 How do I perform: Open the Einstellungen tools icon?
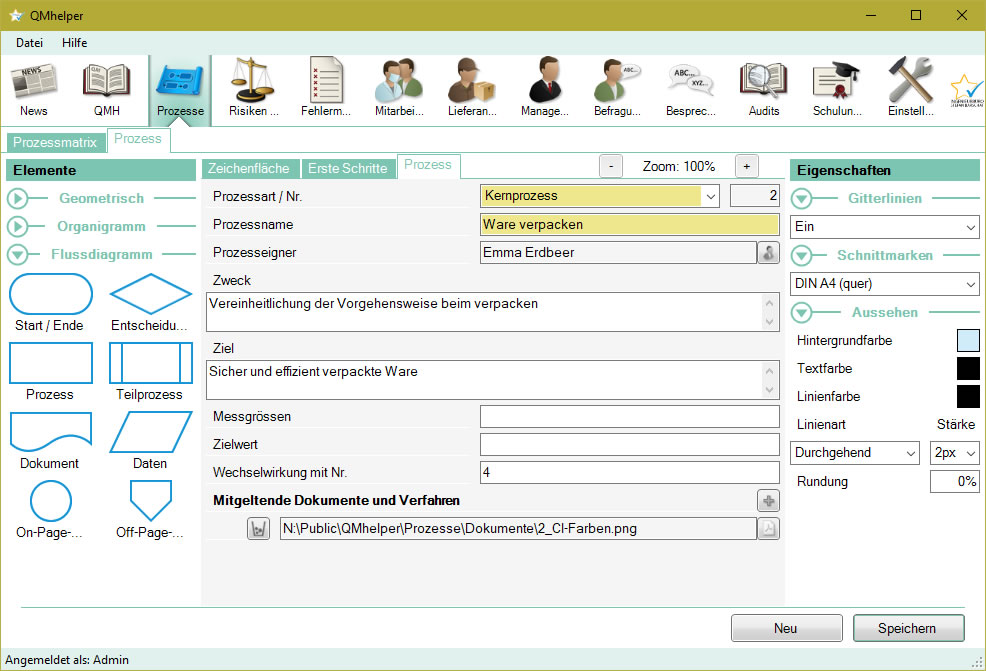pyautogui.click(x=910, y=88)
